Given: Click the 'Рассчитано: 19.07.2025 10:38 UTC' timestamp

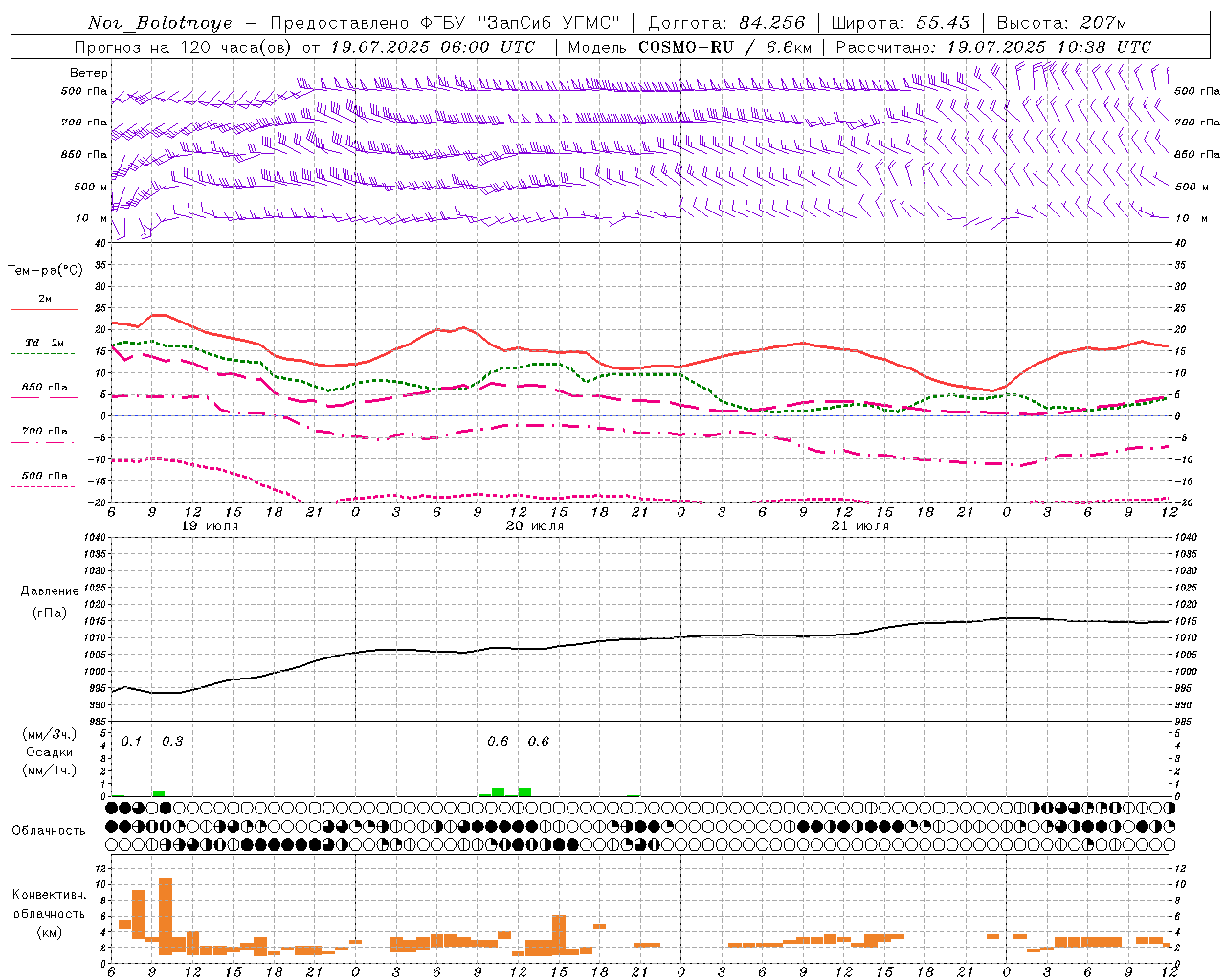Looking at the screenshot, I should [993, 47].
